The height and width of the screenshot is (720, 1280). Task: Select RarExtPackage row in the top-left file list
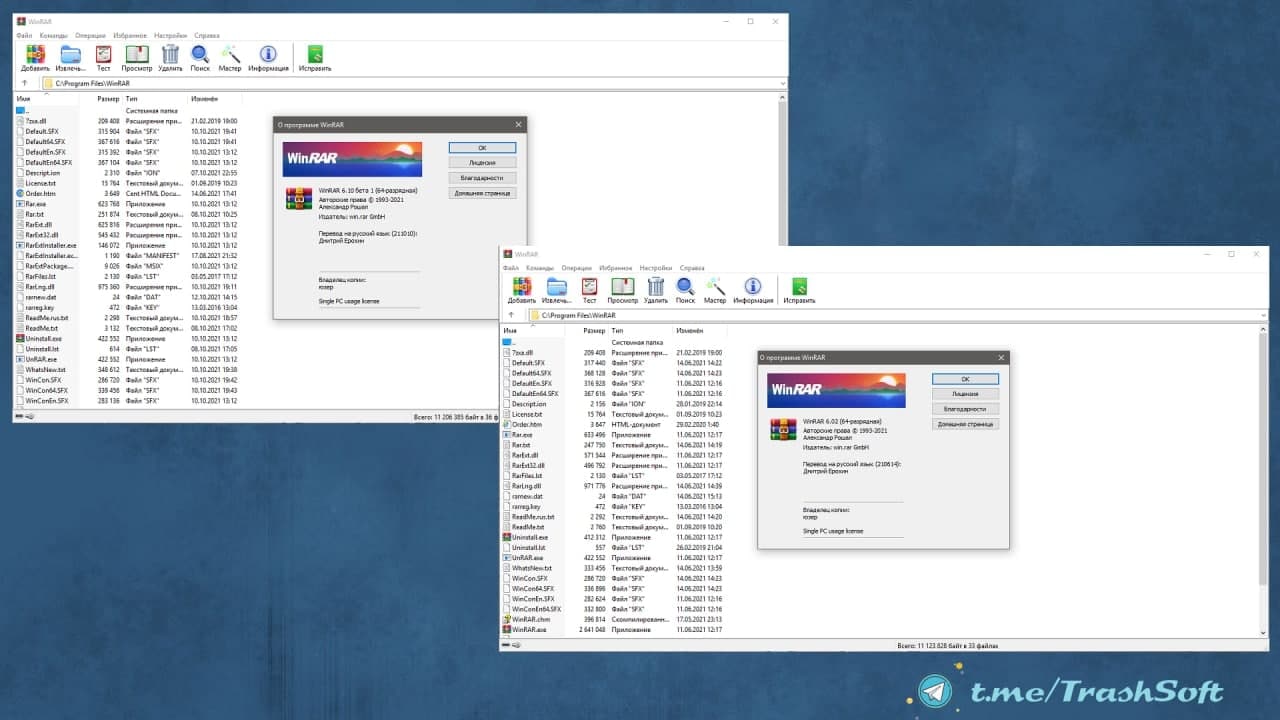coord(128,266)
